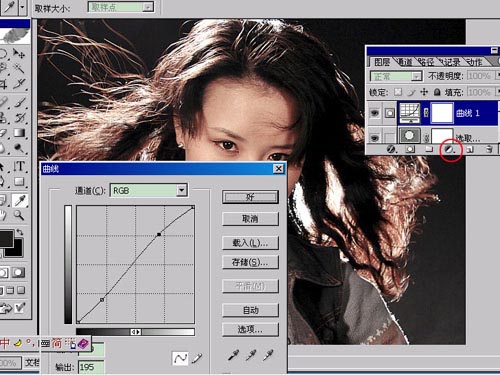This screenshot has height=375, width=500.
Task: Choose the set gray point eyedropper
Action: coord(251,355)
